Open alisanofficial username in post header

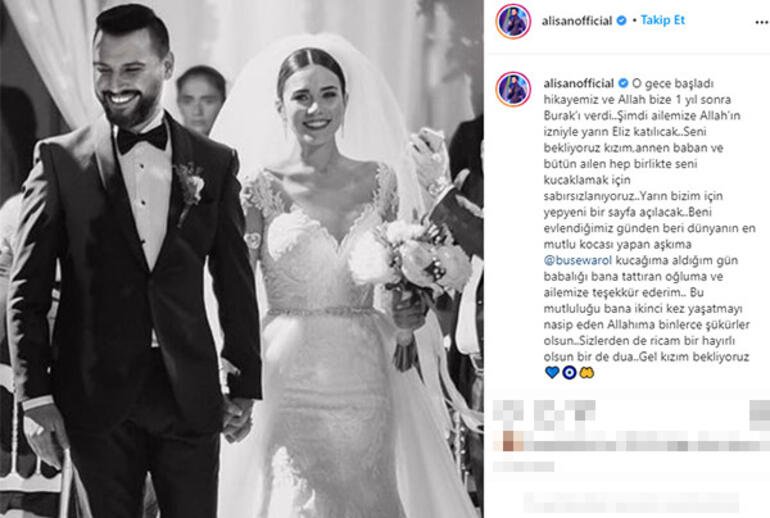pyautogui.click(x=577, y=21)
